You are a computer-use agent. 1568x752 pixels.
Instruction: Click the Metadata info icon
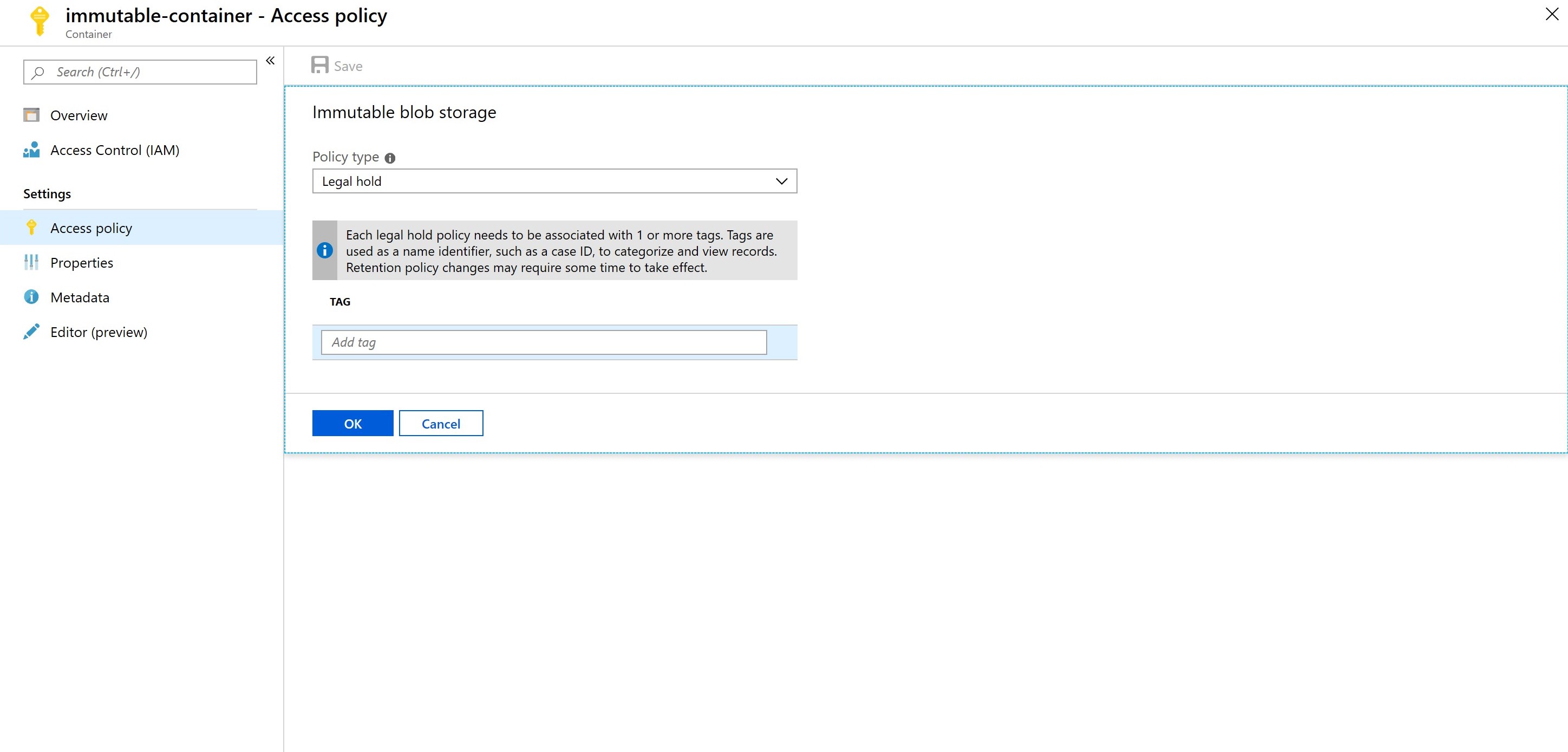click(31, 297)
